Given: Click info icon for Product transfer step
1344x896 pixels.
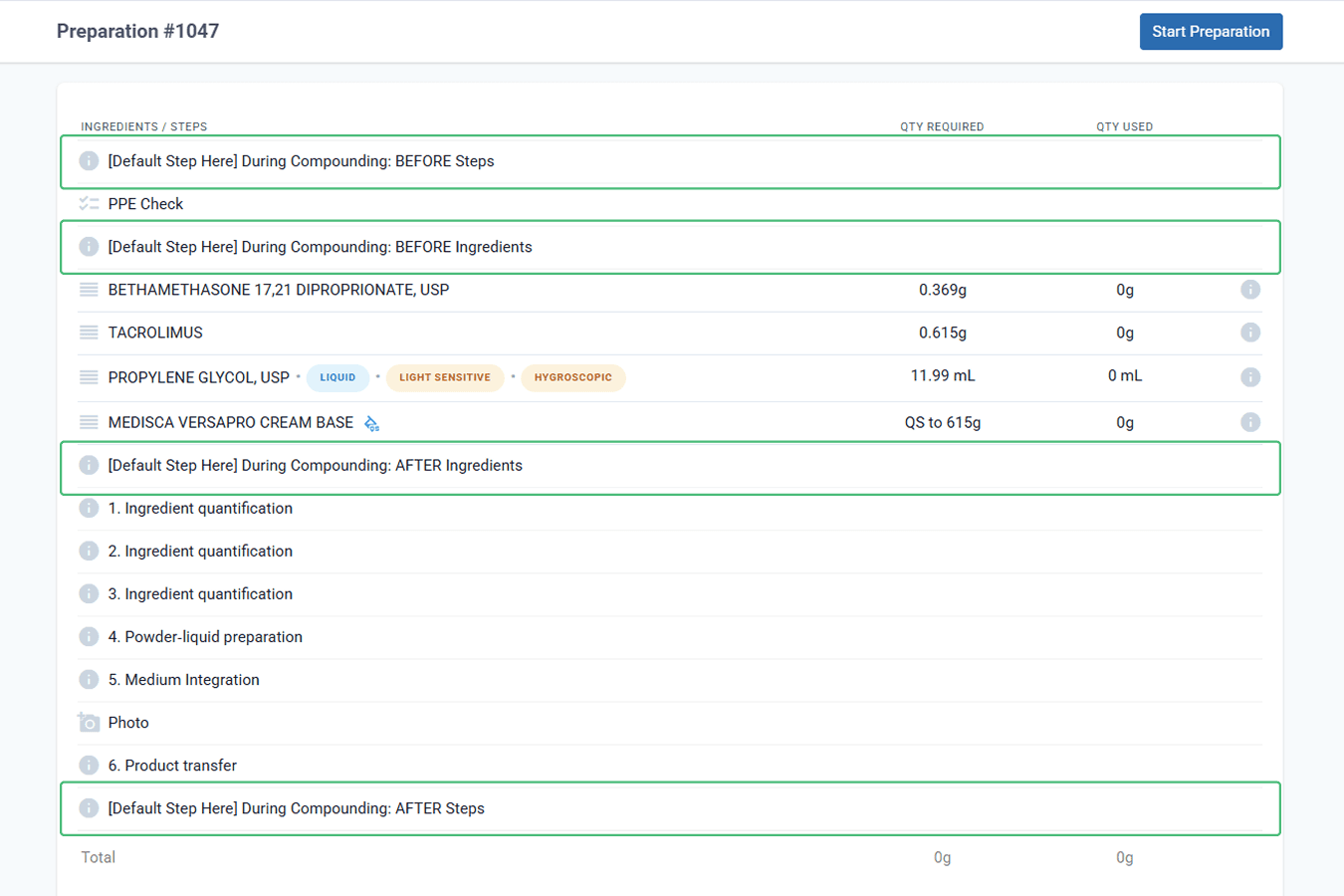Looking at the screenshot, I should (x=89, y=765).
